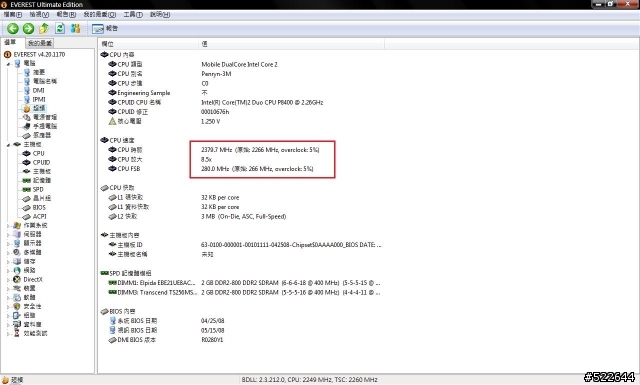Click the status bar text 'BDLL: 2.3.212.0, CPU: 2249 MHz'
This screenshot has width=640, height=385.
[x=287, y=380]
